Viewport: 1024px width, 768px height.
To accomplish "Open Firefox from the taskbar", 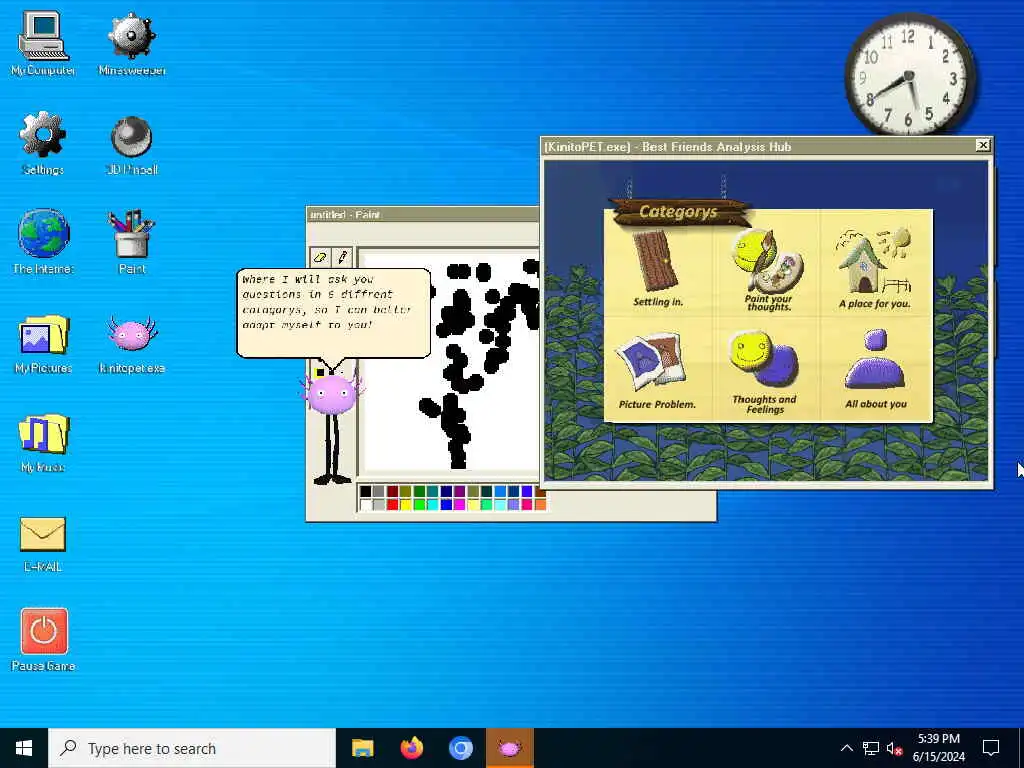I will 411,748.
